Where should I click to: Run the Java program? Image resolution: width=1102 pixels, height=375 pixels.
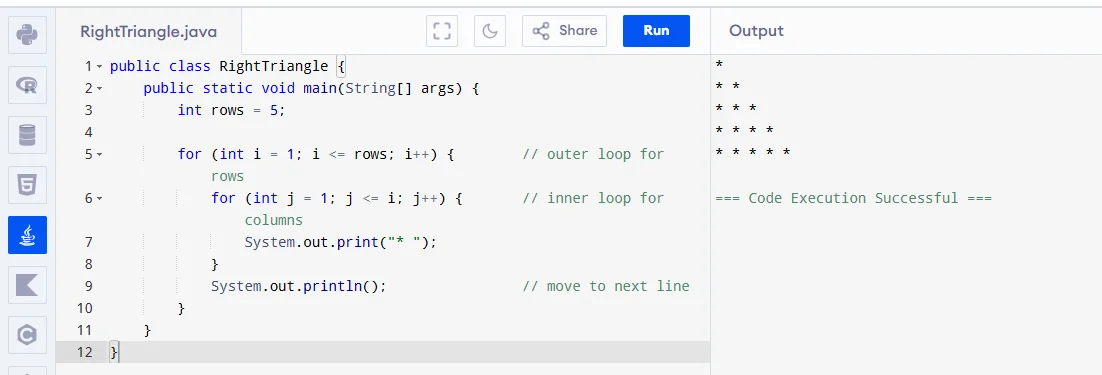coord(656,31)
